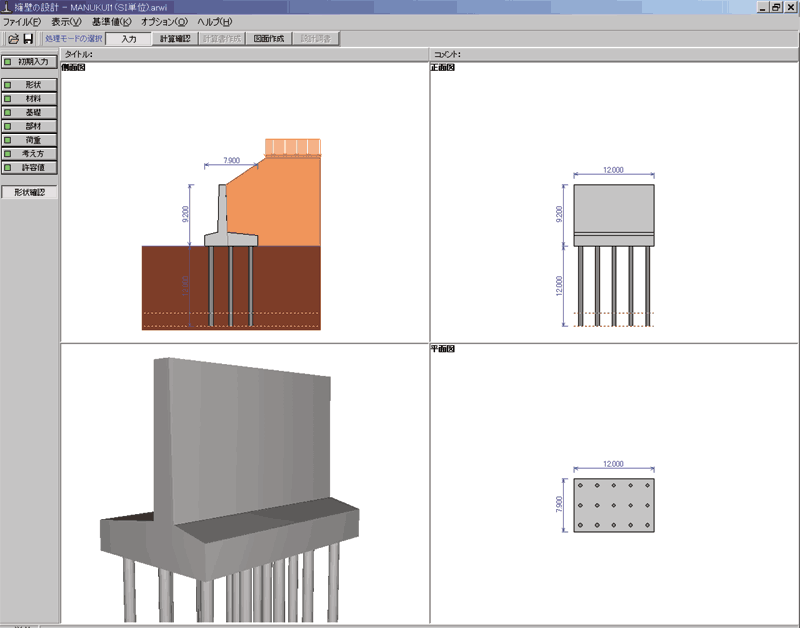Image resolution: width=800 pixels, height=628 pixels.
Task: Click the 初期入力 button
Action: coord(29,61)
